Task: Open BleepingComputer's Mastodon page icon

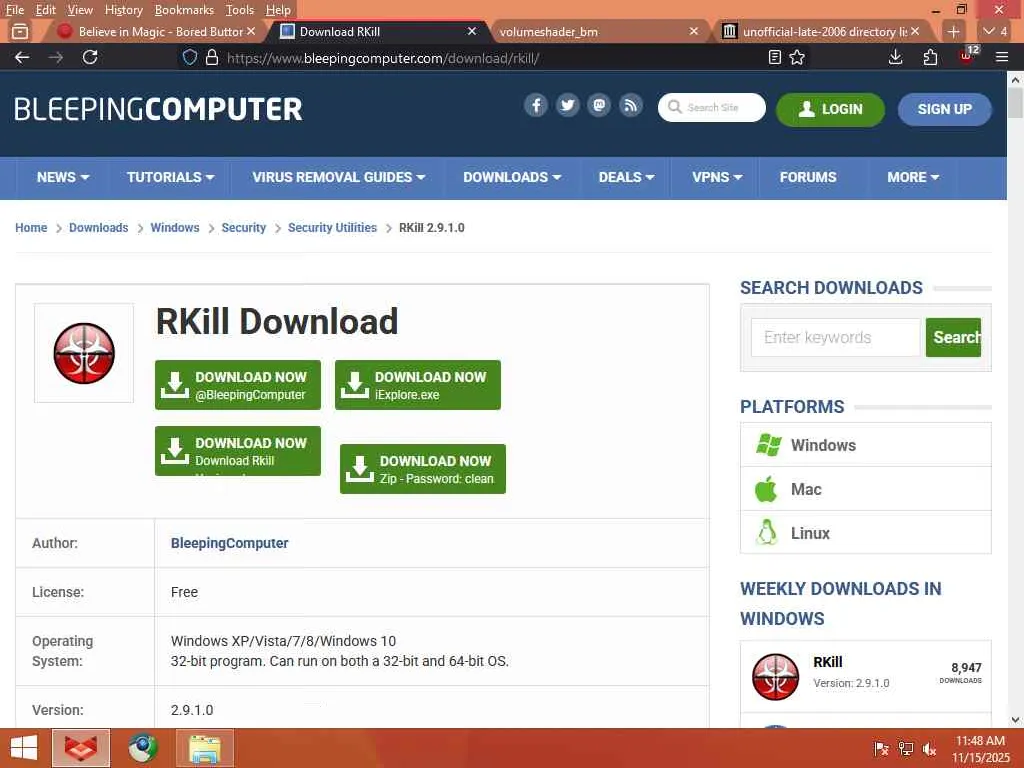Action: (599, 106)
